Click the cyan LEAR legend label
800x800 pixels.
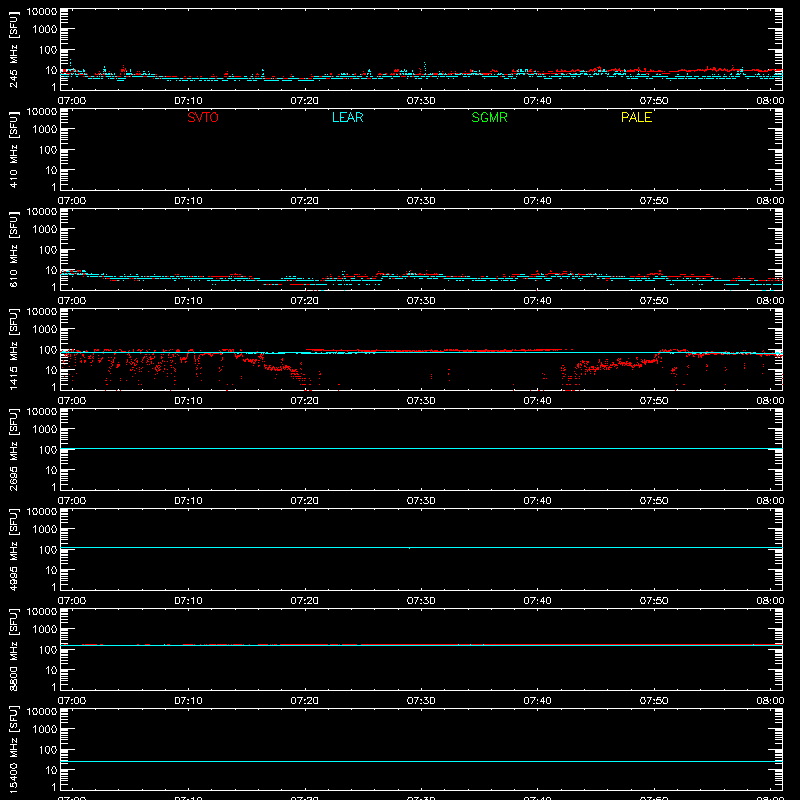(347, 117)
